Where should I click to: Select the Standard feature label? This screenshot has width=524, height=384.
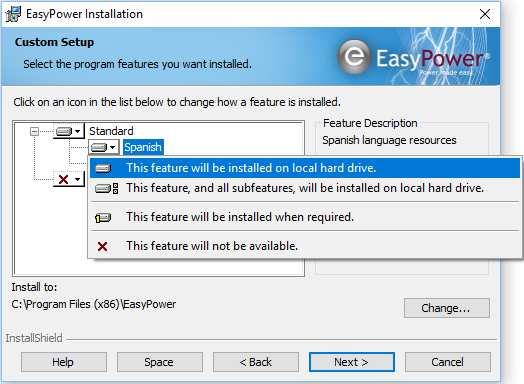point(111,131)
